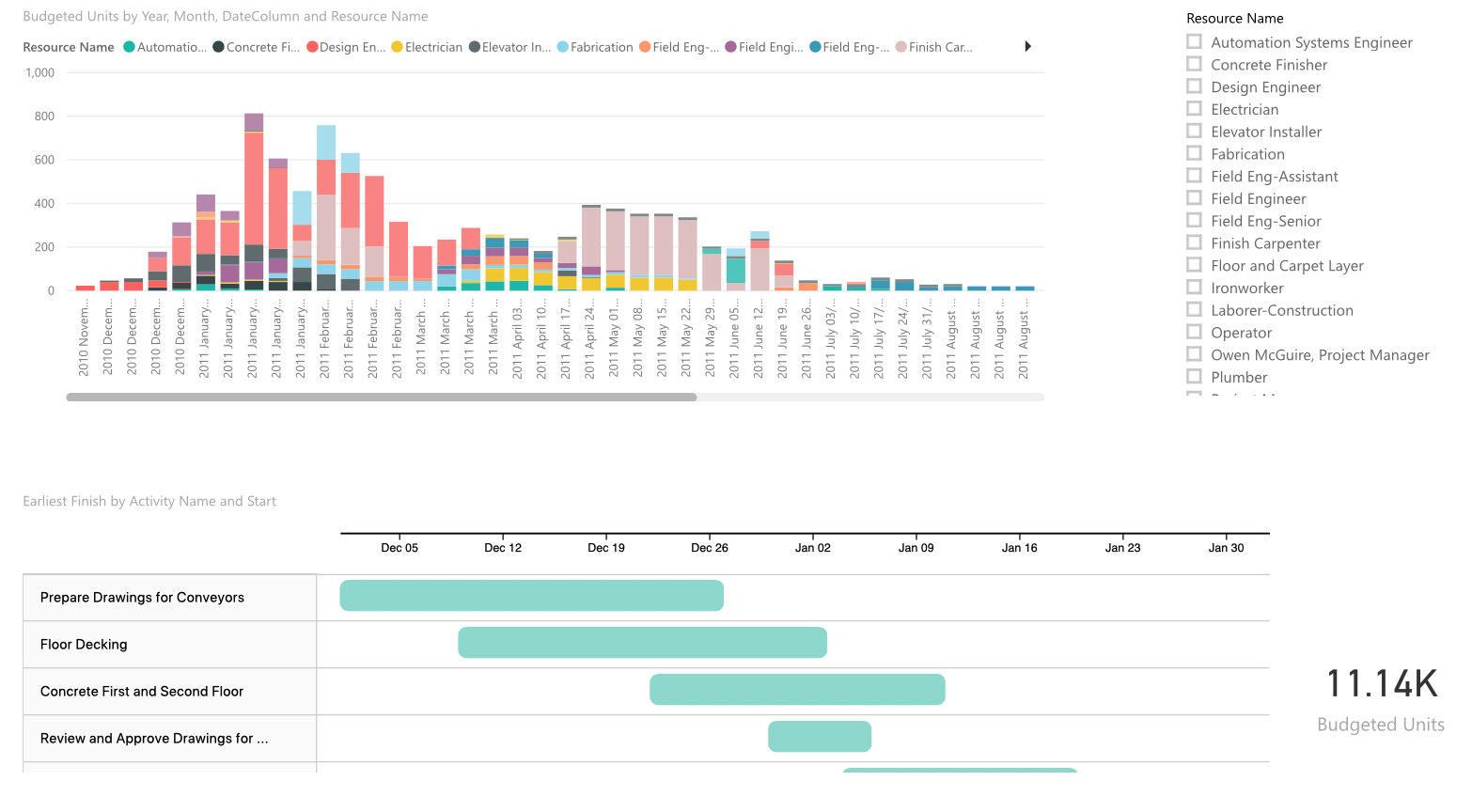Viewport: 1472px width, 812px height.
Task: Check the Fabrication checkbox in slicer
Action: point(1194,153)
